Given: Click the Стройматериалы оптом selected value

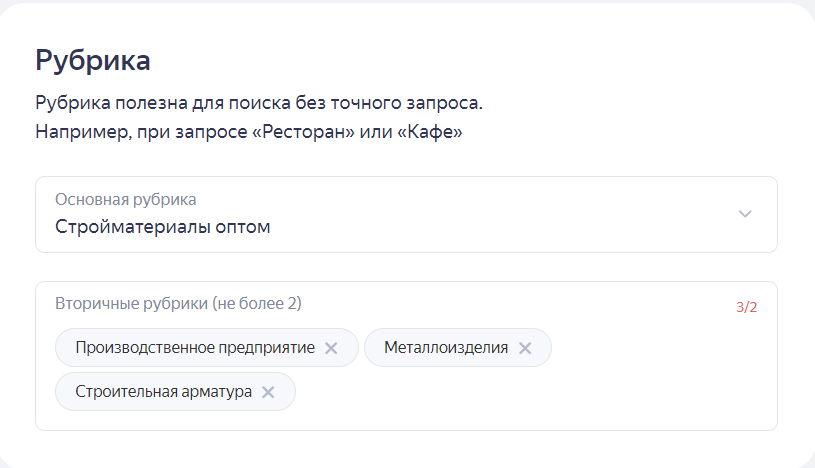Looking at the screenshot, I should (163, 227).
